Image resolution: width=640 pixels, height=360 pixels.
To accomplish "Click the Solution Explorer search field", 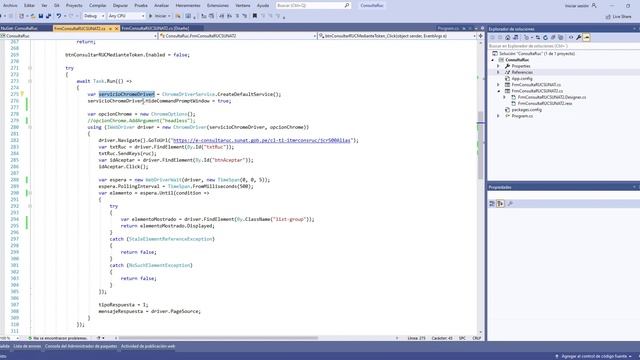I will pyautogui.click(x=563, y=46).
